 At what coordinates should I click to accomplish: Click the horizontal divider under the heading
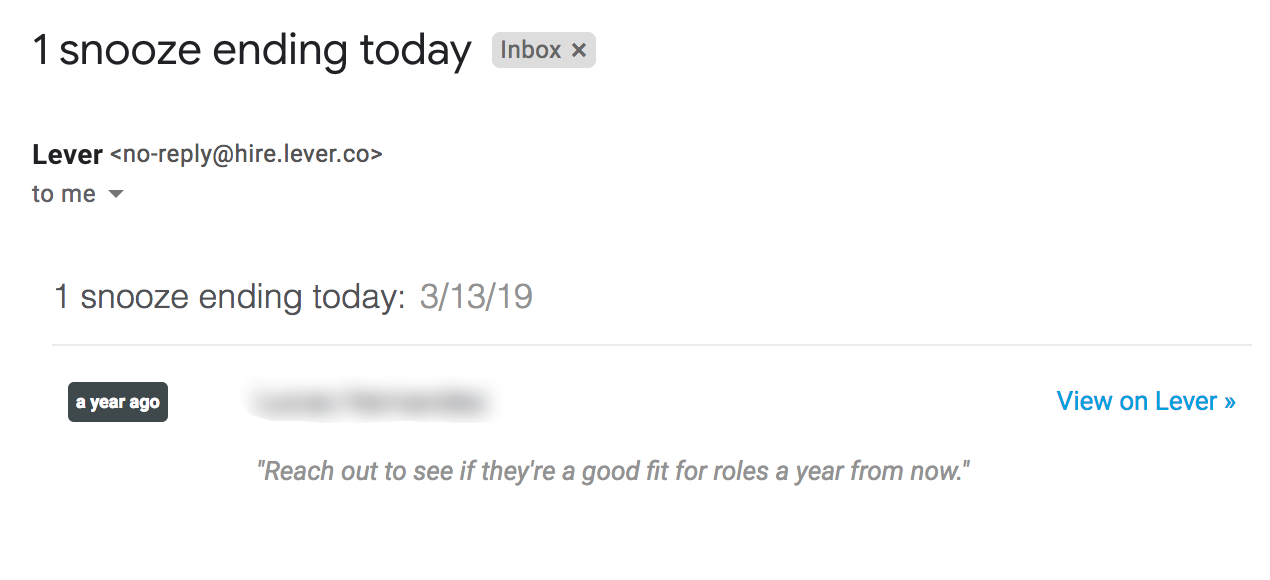[x=651, y=345]
